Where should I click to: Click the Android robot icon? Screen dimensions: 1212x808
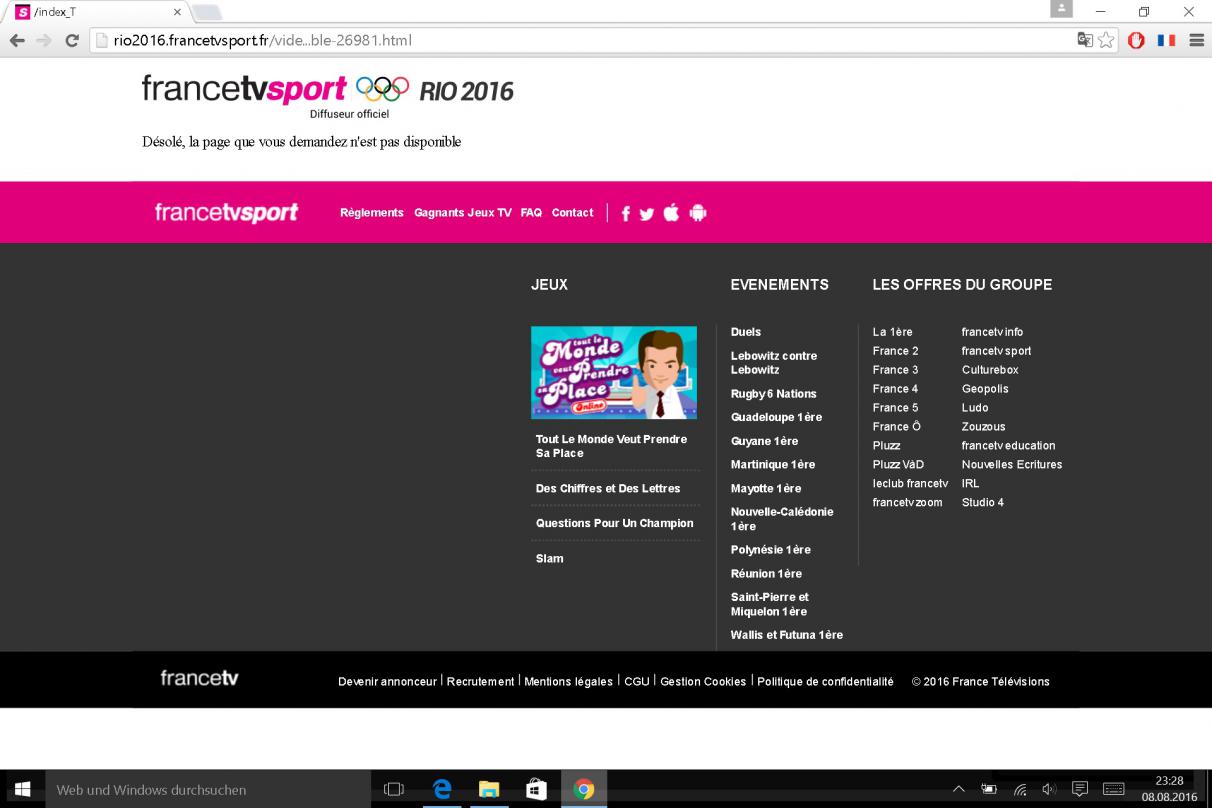(x=698, y=212)
